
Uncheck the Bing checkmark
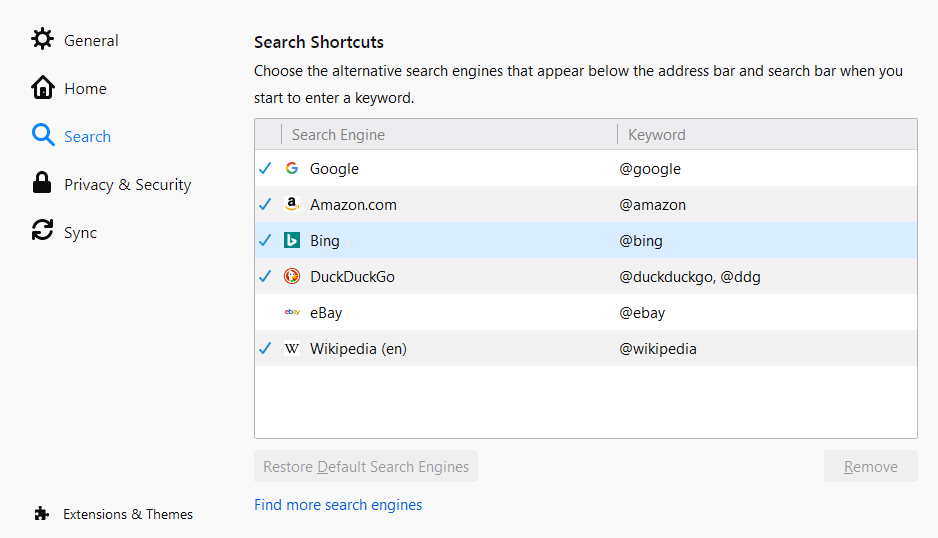(265, 240)
